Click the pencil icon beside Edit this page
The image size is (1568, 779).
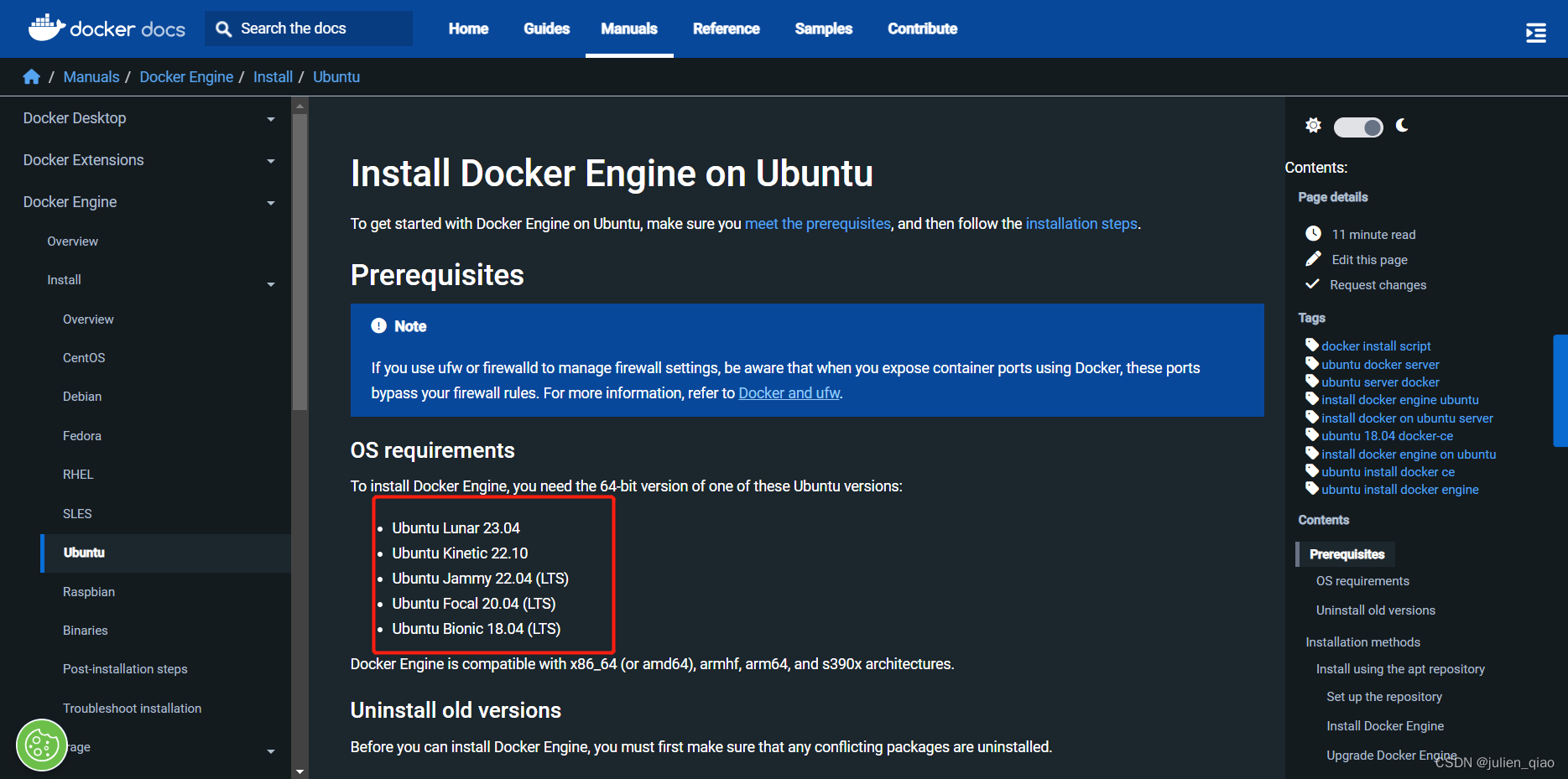pyautogui.click(x=1313, y=259)
